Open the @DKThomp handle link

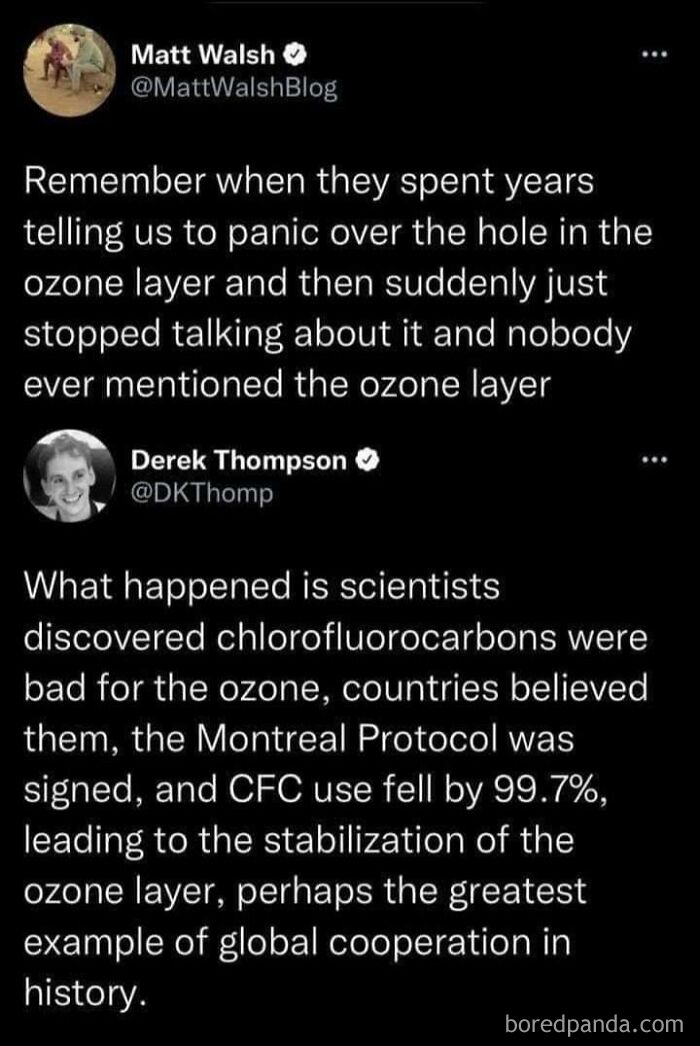click(202, 494)
